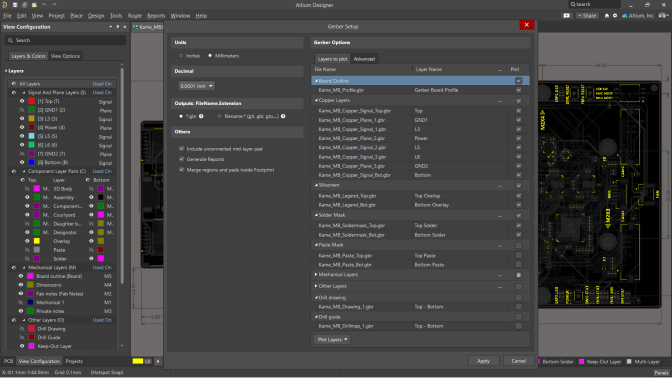Close the View Configuration panel
Screen dimensions: 672x378
125,27
